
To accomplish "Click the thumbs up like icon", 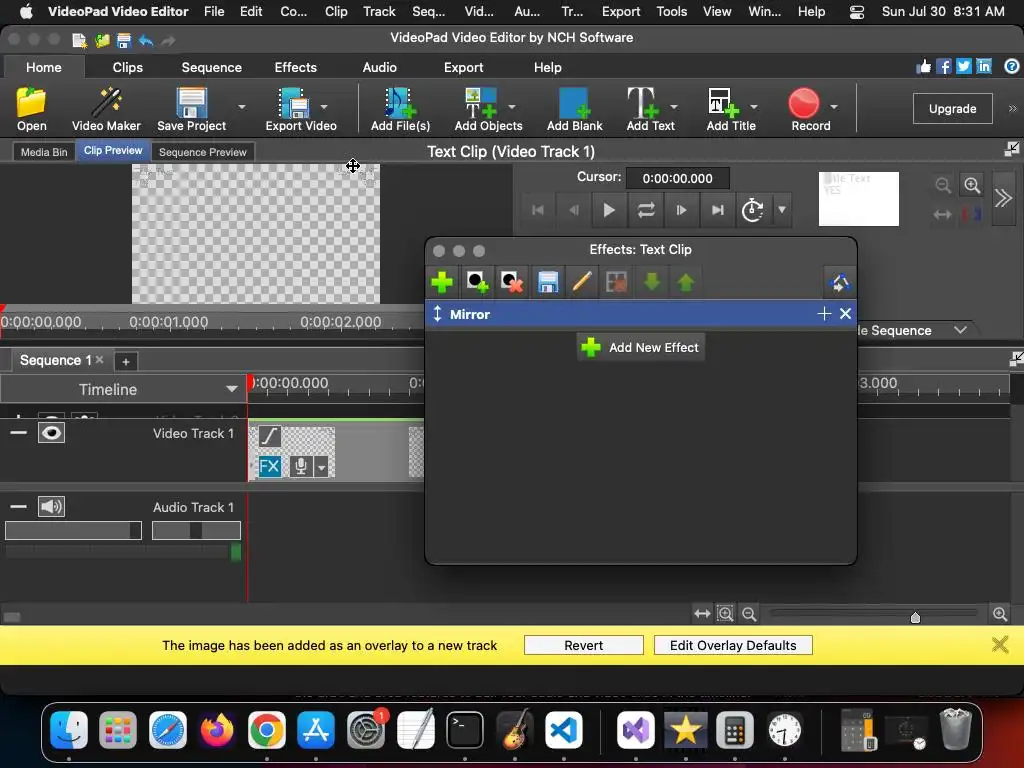I will point(923,67).
